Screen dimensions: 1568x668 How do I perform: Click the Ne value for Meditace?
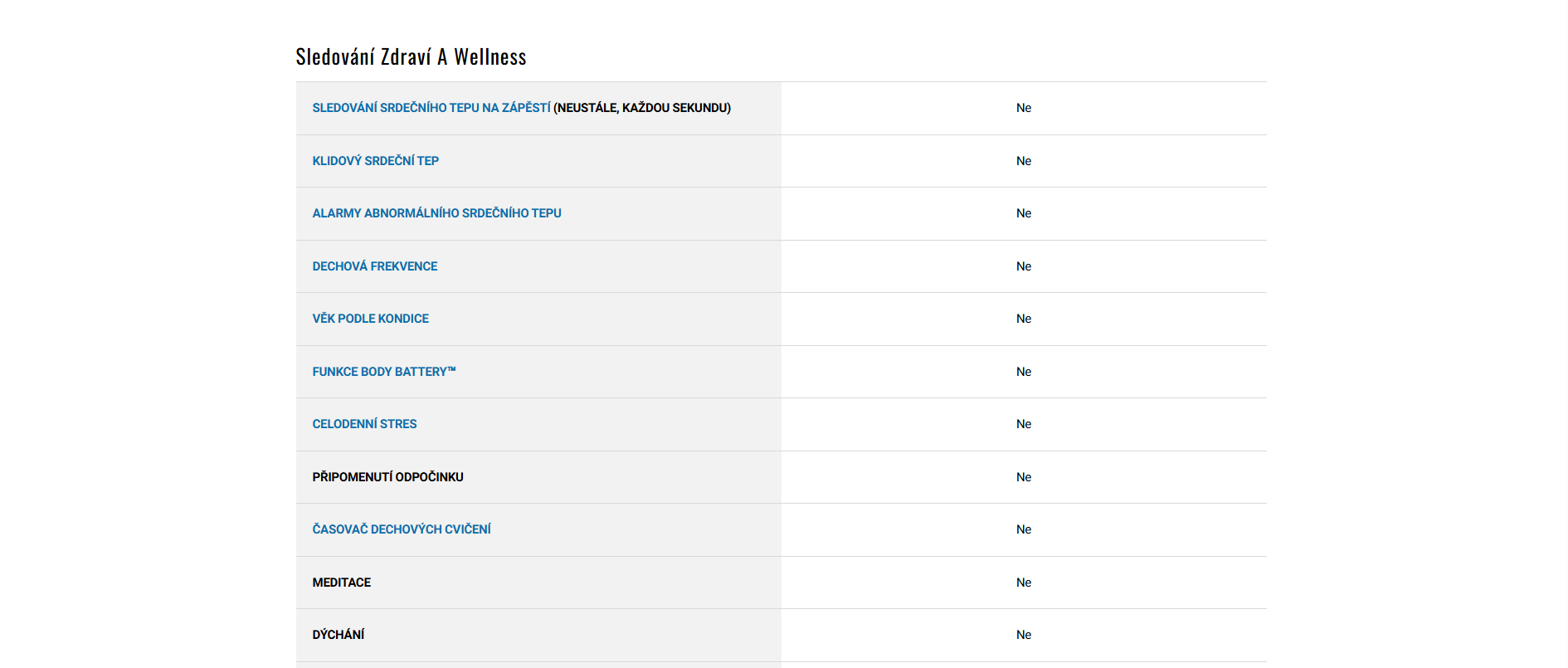1024,583
